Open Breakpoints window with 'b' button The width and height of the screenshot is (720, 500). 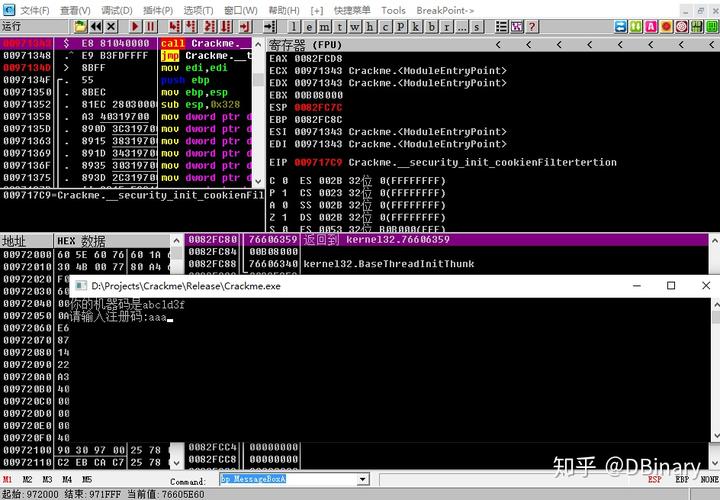coord(431,27)
